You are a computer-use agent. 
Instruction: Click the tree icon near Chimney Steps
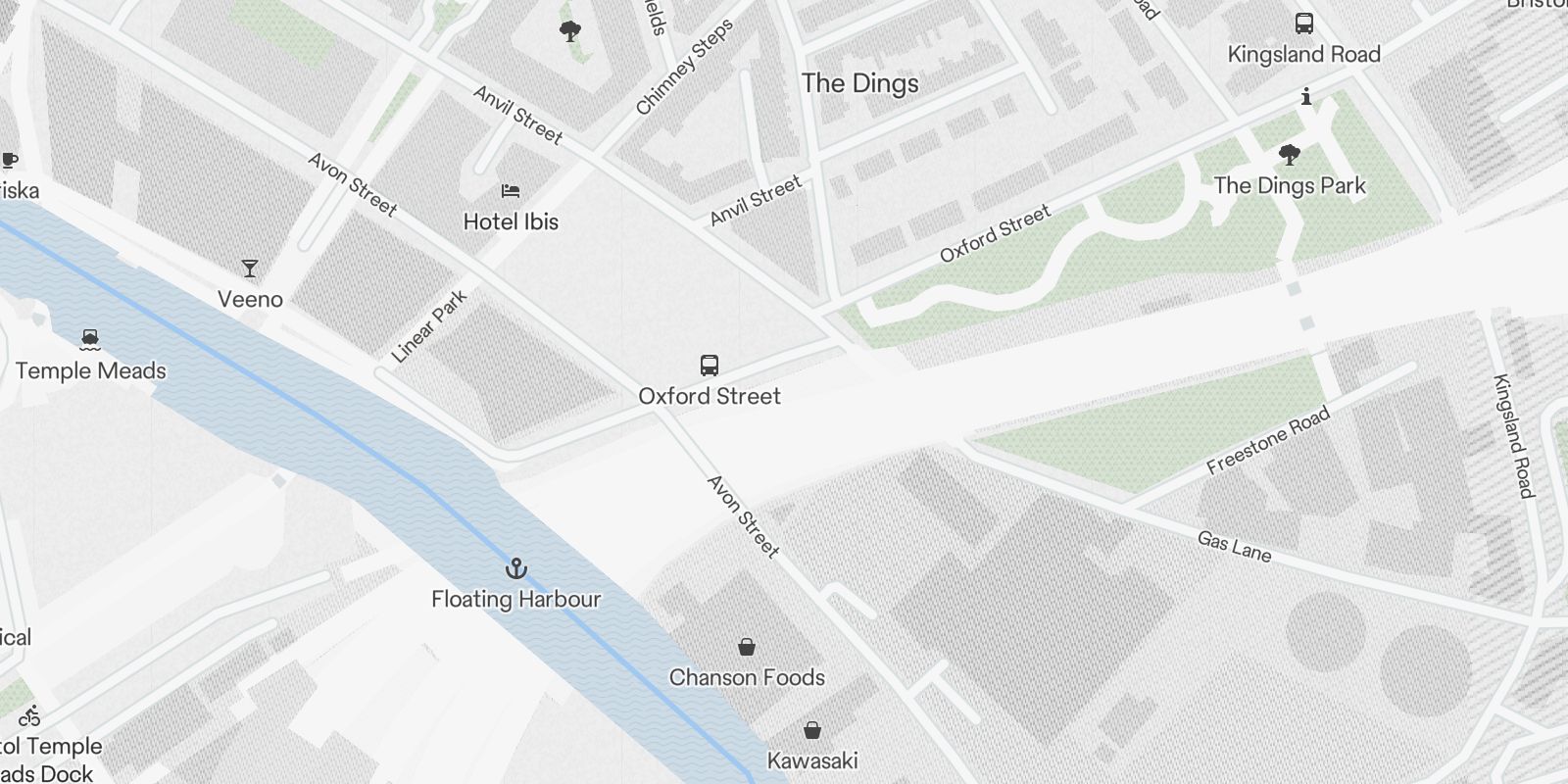tap(569, 31)
